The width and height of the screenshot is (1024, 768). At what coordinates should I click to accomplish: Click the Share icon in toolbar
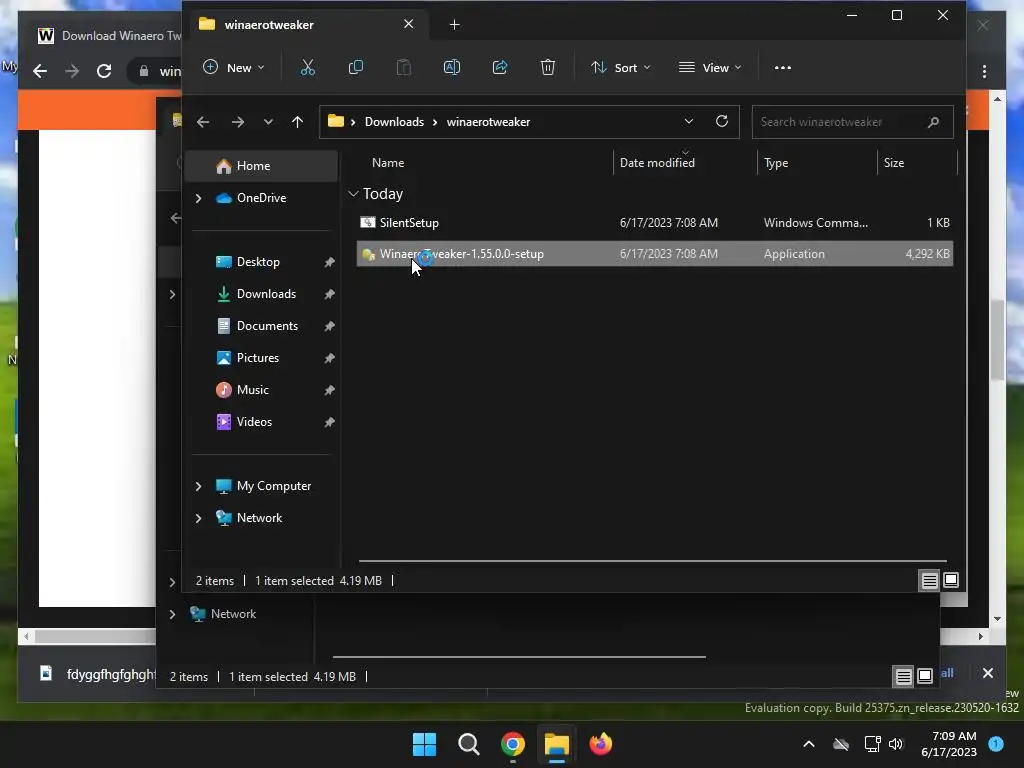point(500,67)
